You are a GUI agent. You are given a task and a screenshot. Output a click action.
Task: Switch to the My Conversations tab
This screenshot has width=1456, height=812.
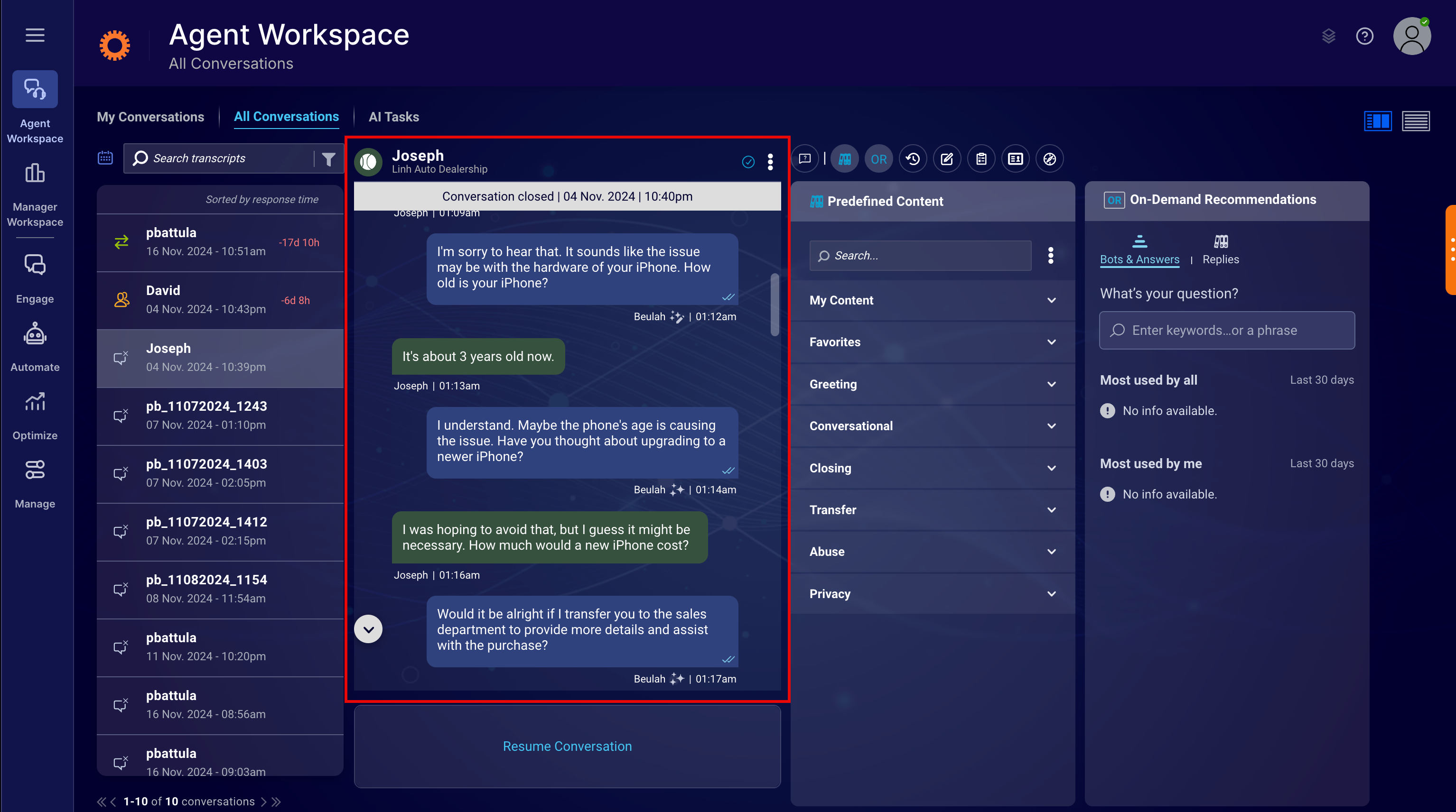151,116
